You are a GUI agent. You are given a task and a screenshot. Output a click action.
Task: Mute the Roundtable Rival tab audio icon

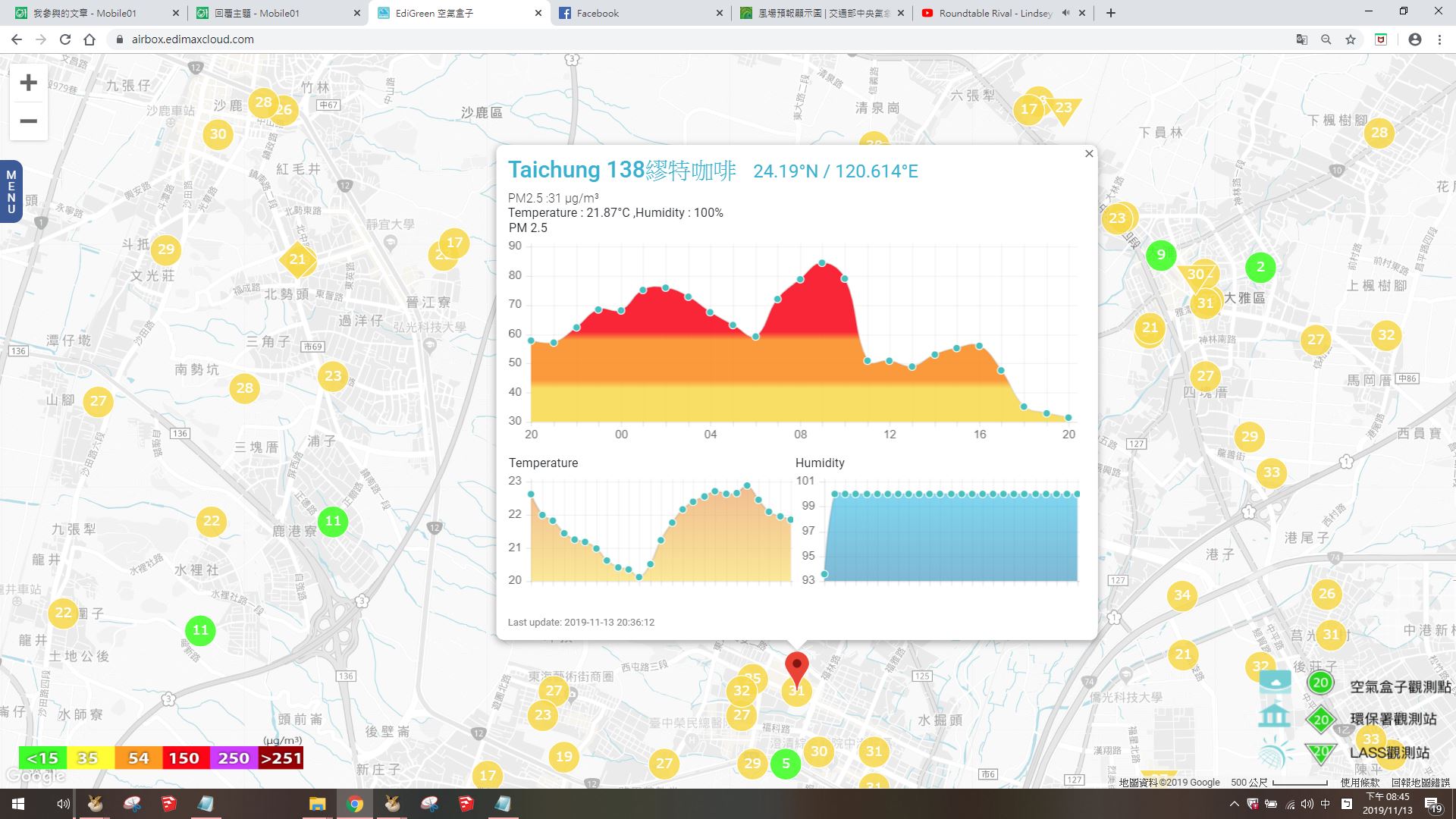[x=1065, y=13]
